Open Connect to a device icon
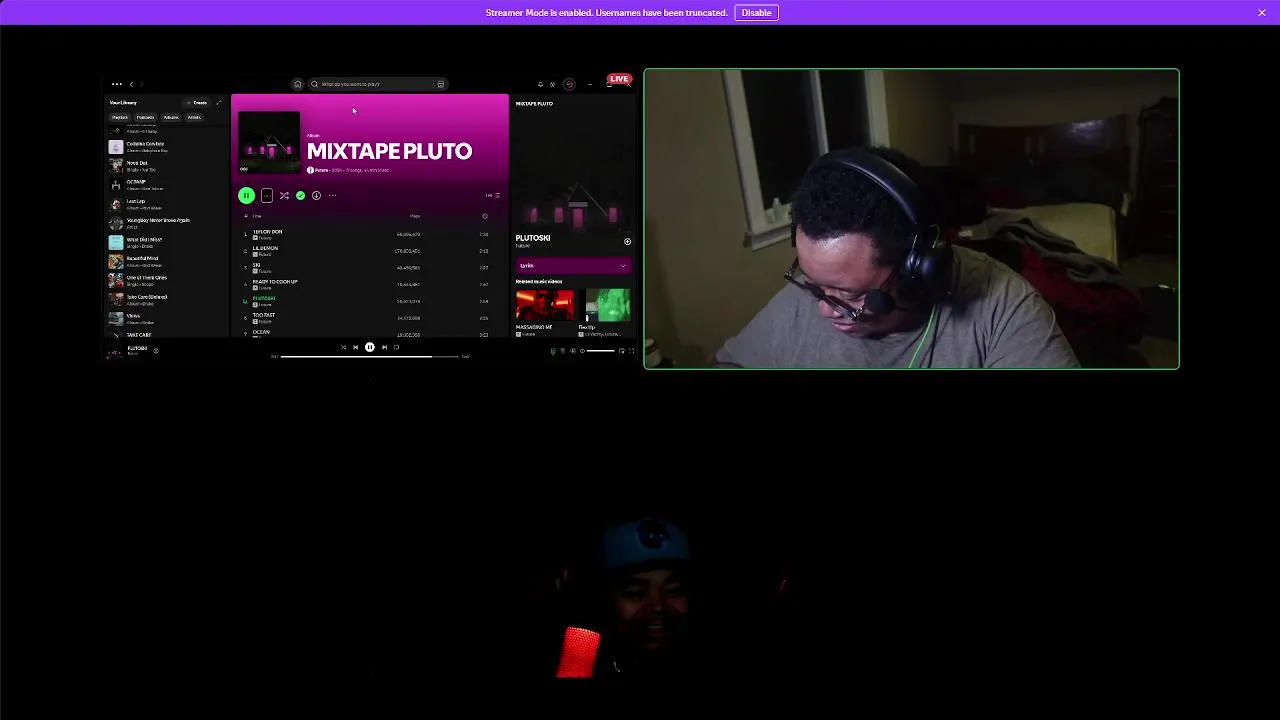Image resolution: width=1280 pixels, height=720 pixels. click(573, 351)
